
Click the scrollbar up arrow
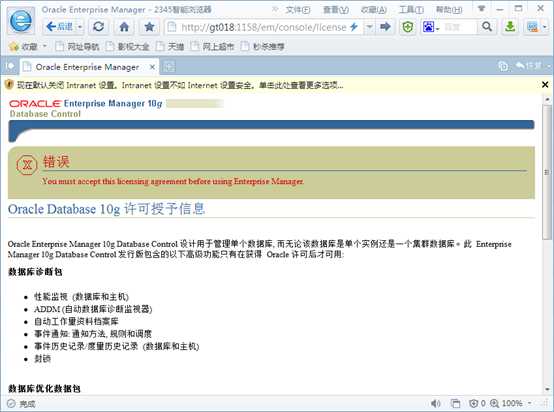pos(547,100)
